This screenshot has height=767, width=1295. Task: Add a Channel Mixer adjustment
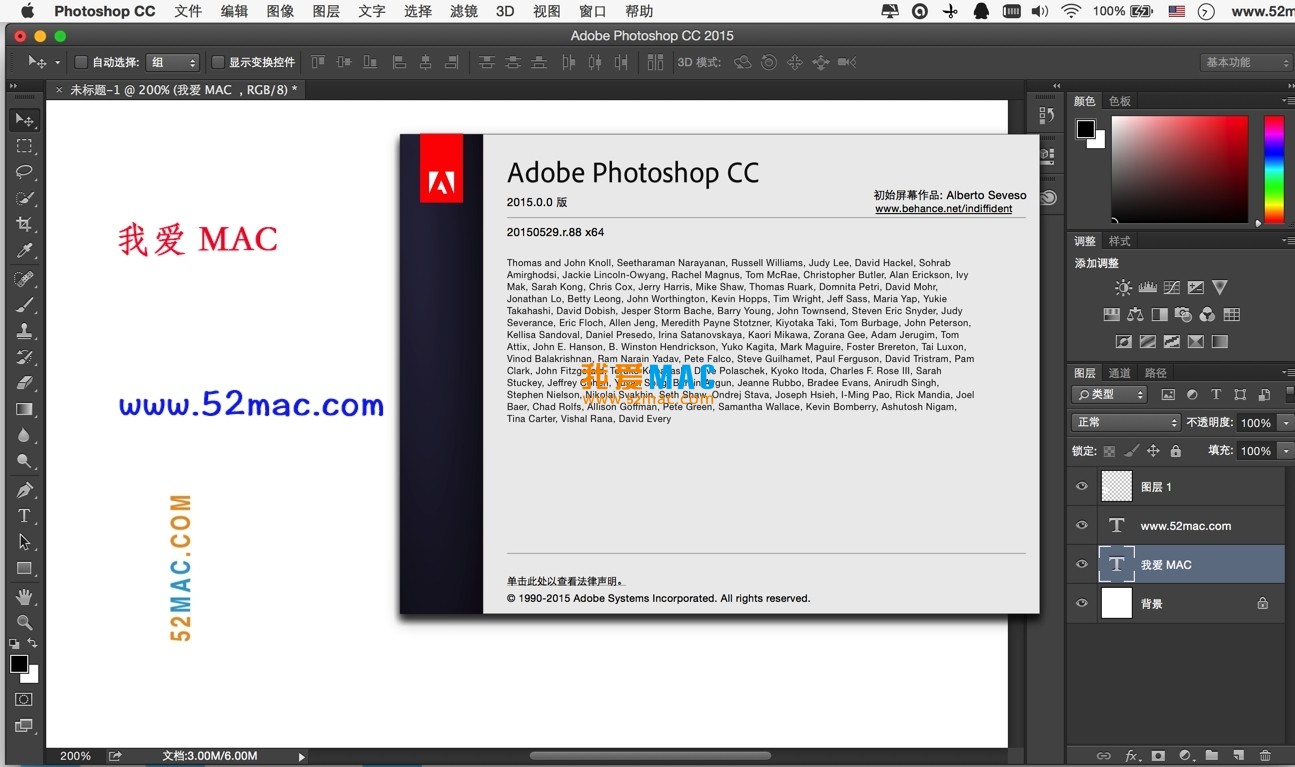(x=1207, y=315)
